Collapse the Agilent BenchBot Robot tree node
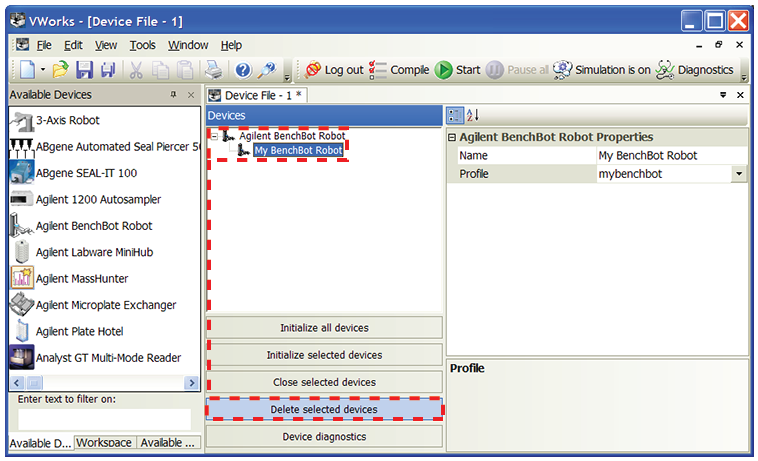The width and height of the screenshot is (758, 461). 214,135
